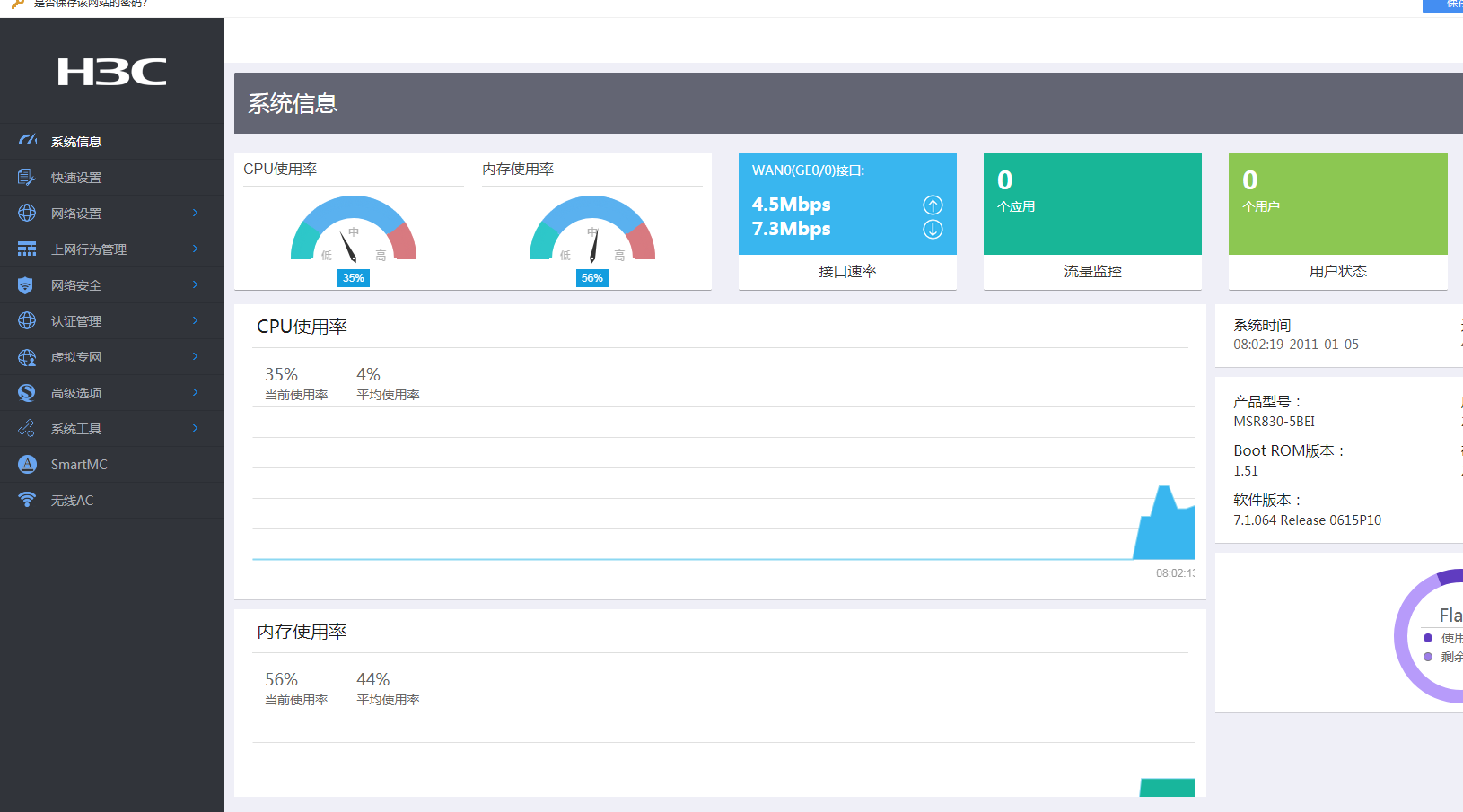1463x812 pixels.
Task: Click the Flash usage donut chart
Action: tap(1429, 635)
